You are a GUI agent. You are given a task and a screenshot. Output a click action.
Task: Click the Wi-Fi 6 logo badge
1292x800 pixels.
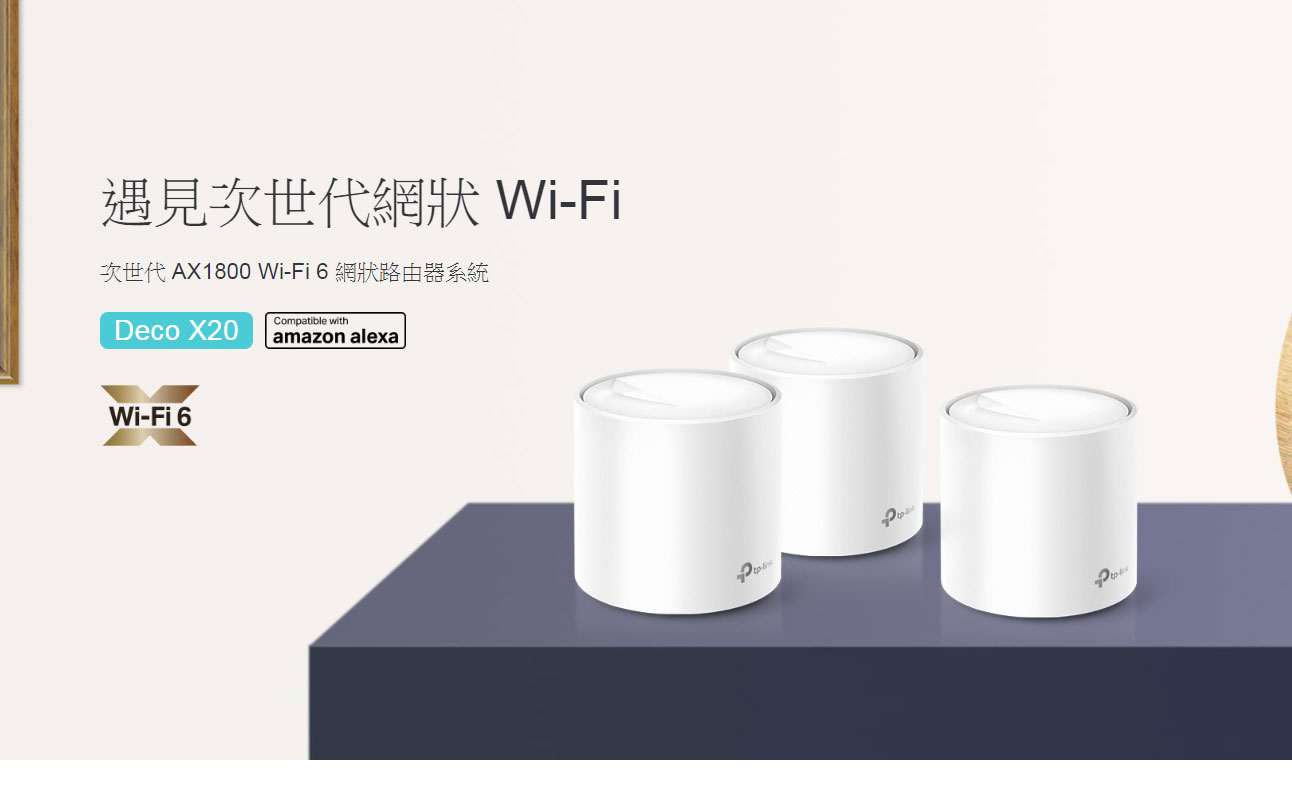pyautogui.click(x=150, y=414)
